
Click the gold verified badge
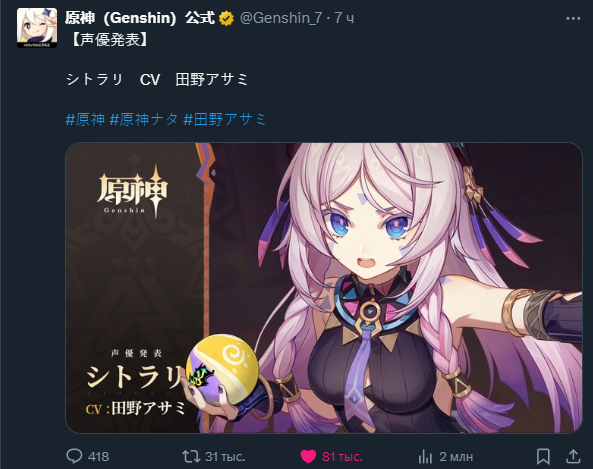(227, 18)
